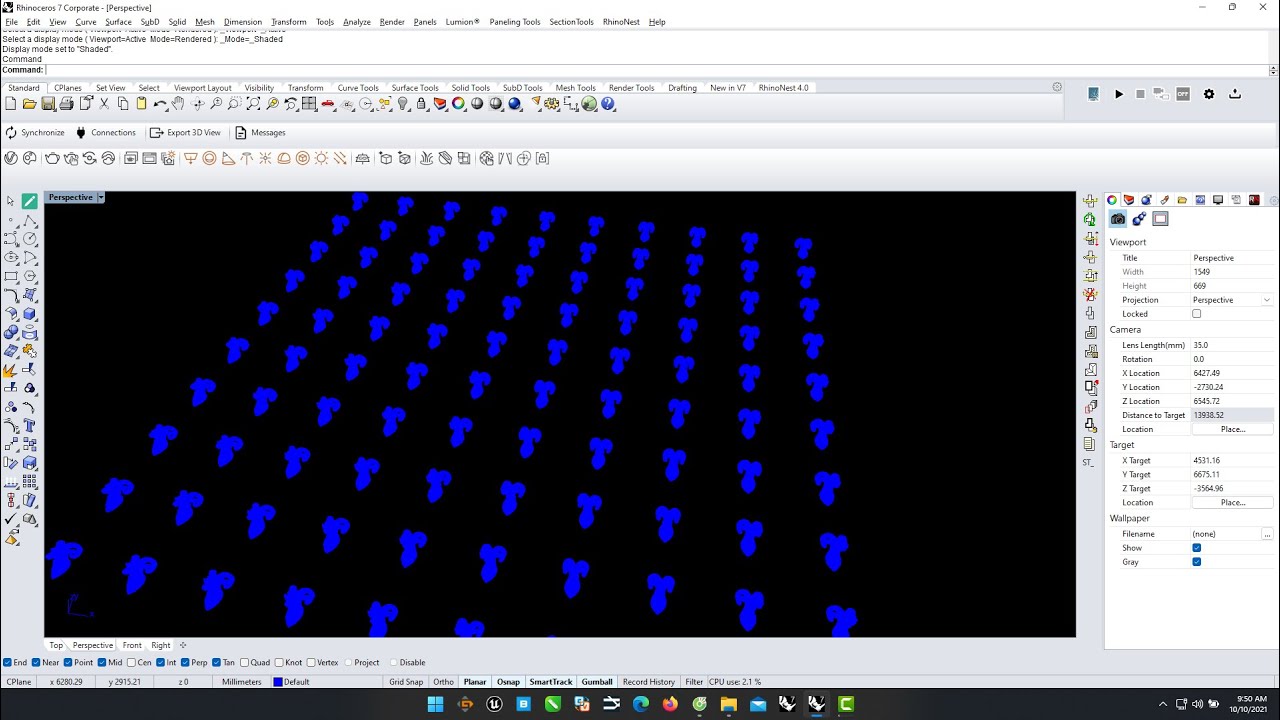Screen dimensions: 1280x720
Task: Toggle Grid Snap in status bar
Action: coord(405,682)
